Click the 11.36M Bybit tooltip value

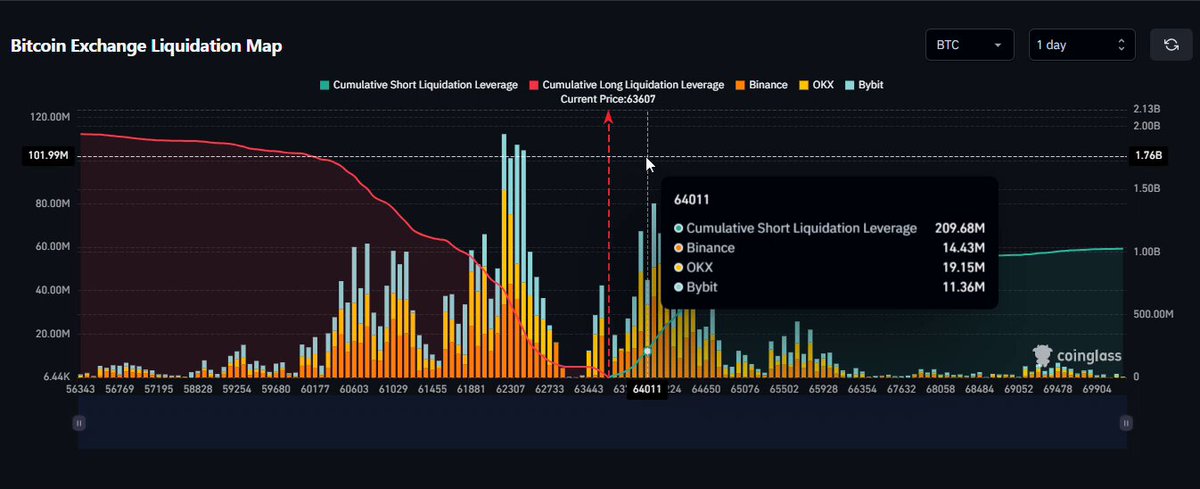pos(965,288)
